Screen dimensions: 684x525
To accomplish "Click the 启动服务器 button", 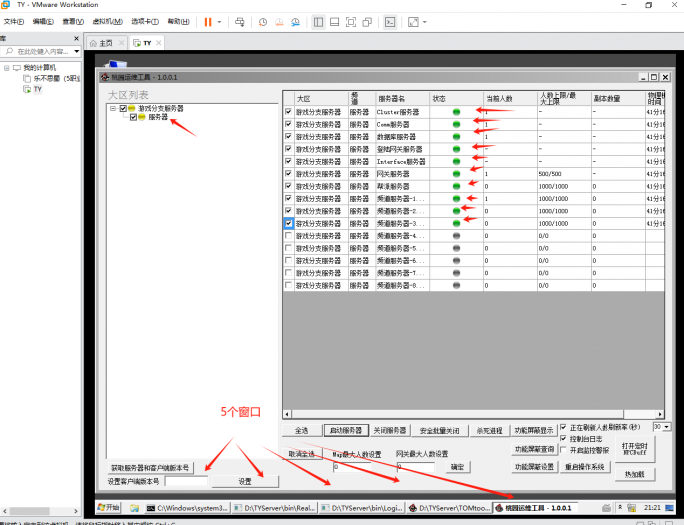I will pos(343,430).
